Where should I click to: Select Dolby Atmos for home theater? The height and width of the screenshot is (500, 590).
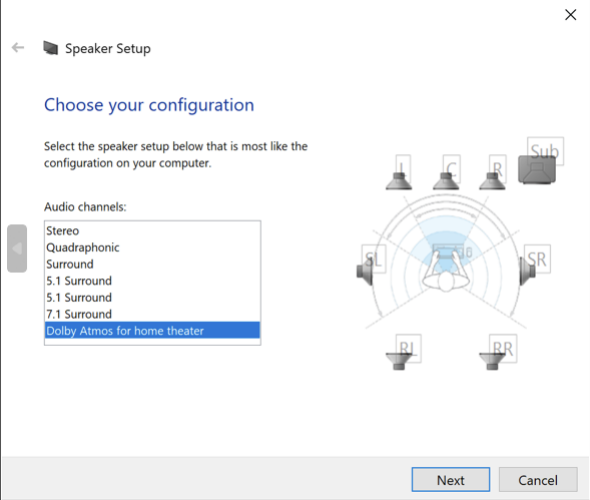coord(152,330)
